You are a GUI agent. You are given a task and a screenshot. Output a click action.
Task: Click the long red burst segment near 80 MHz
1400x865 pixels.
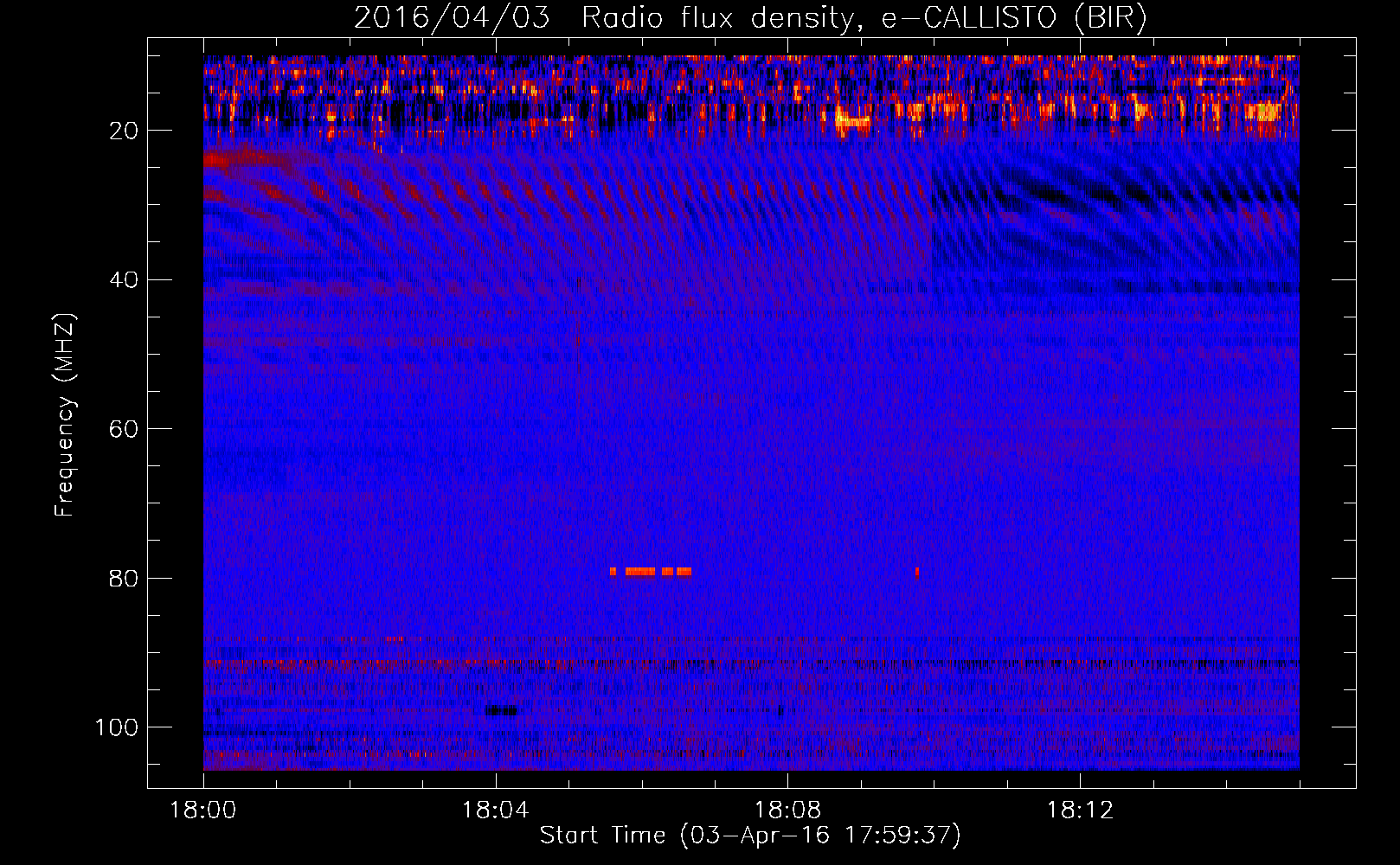coord(640,572)
